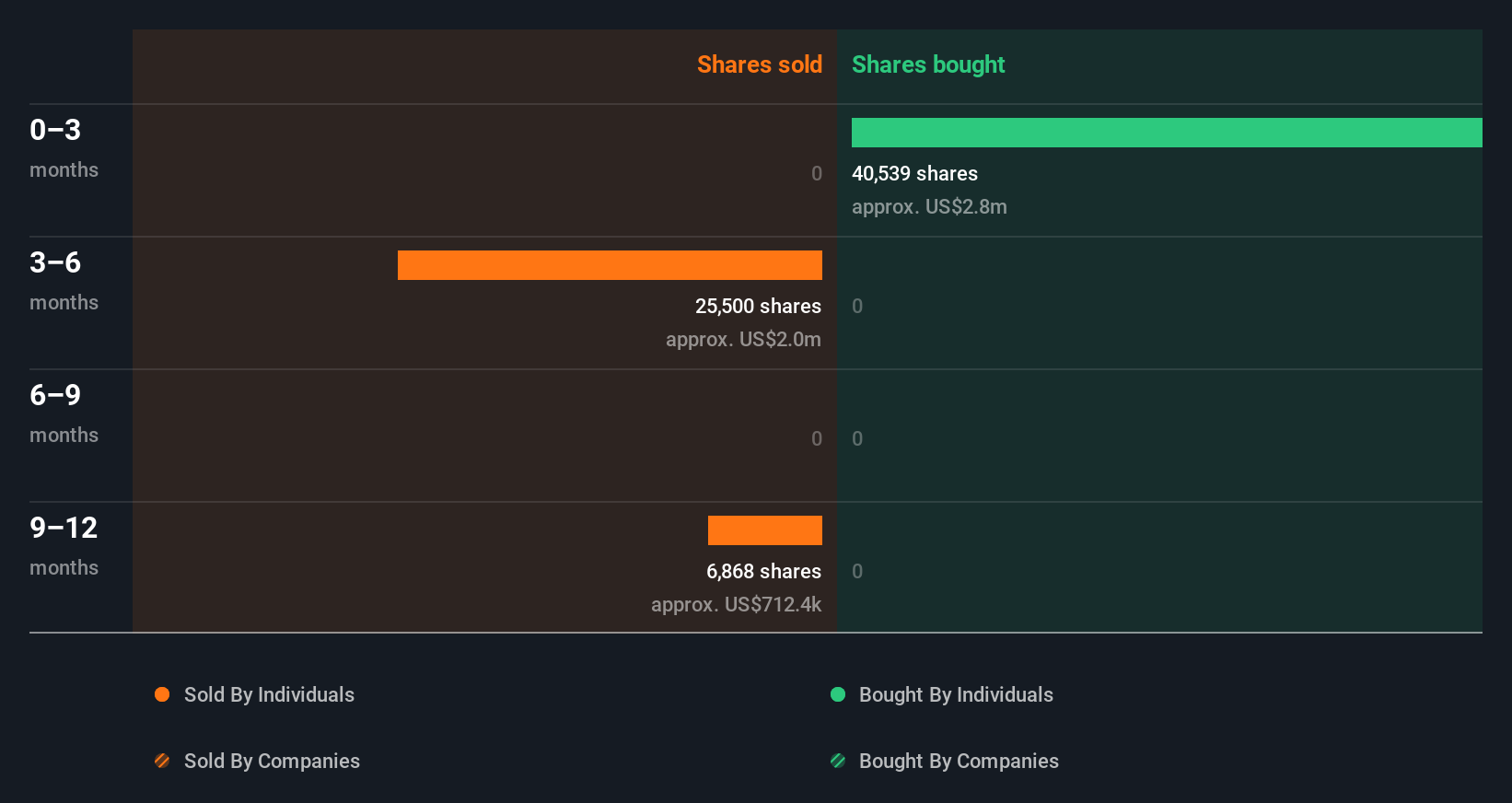Click the Sold By Individuals legend label

[269, 694]
